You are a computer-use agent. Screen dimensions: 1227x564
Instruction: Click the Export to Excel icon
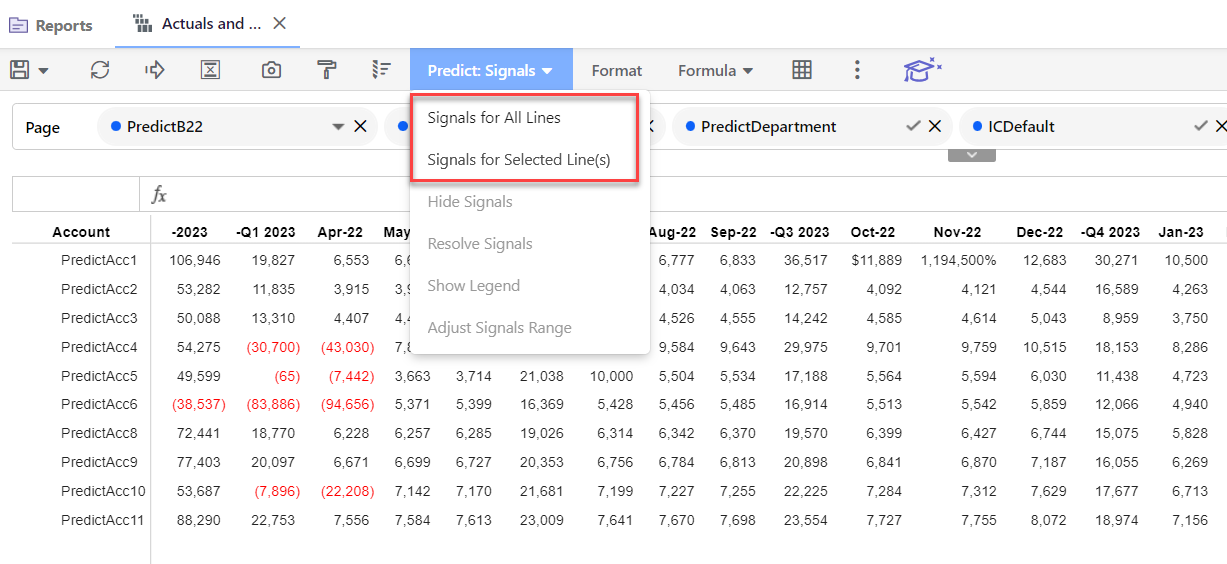point(210,70)
